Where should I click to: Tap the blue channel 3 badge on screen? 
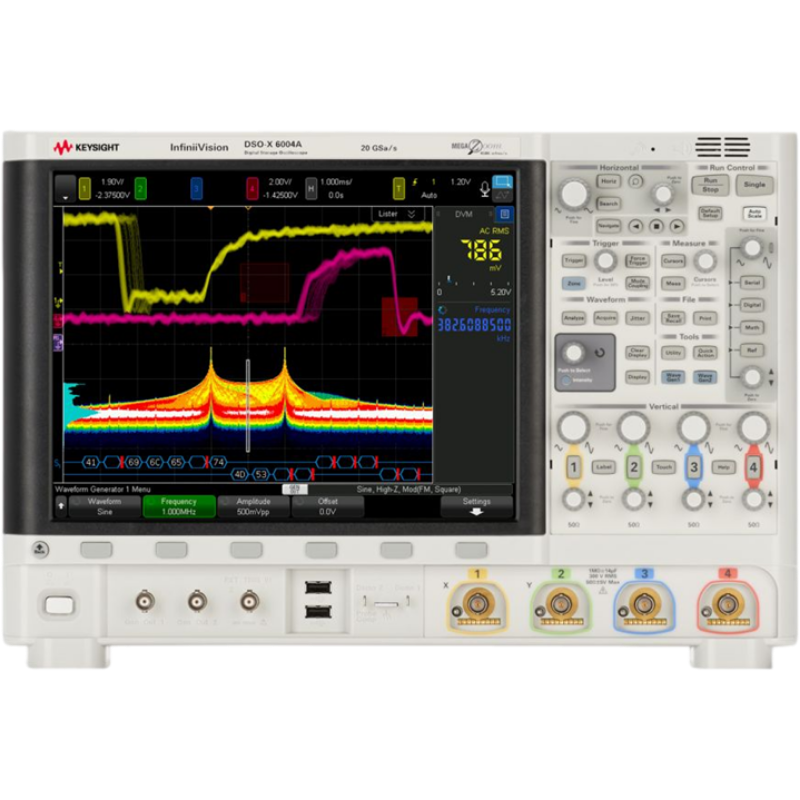pos(196,189)
